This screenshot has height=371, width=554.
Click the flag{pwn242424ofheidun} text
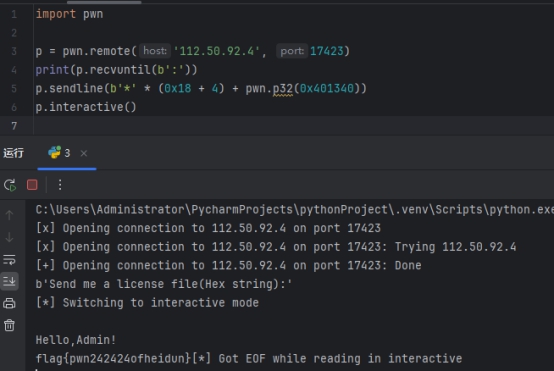[x=113, y=359]
